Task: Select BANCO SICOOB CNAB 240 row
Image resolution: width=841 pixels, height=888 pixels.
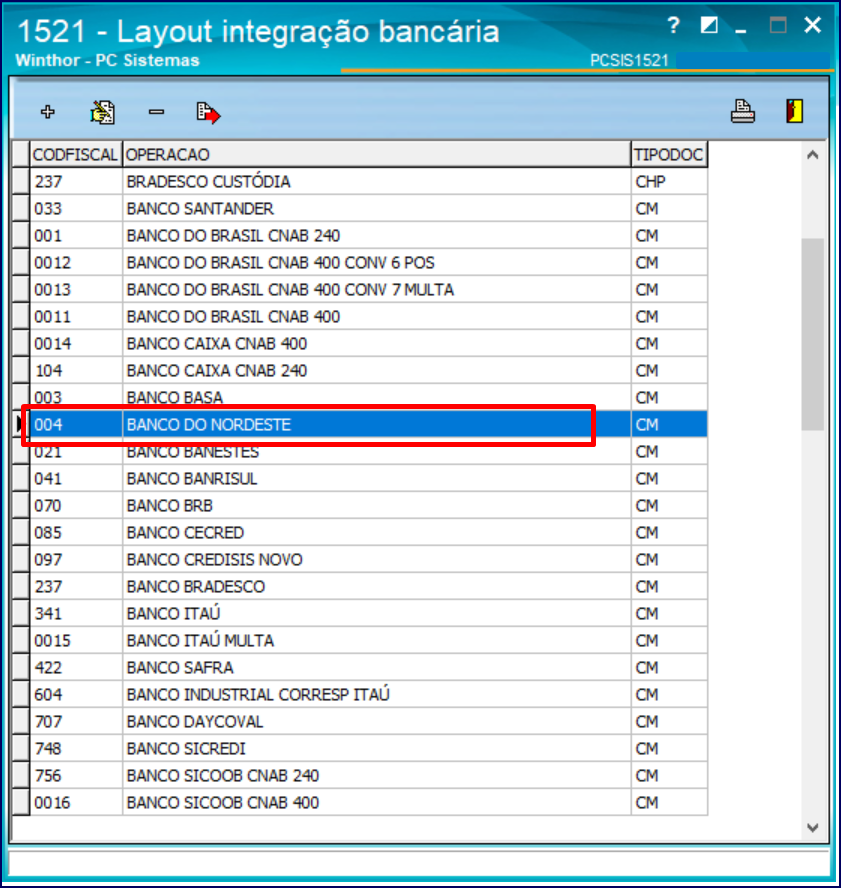Action: (360, 776)
